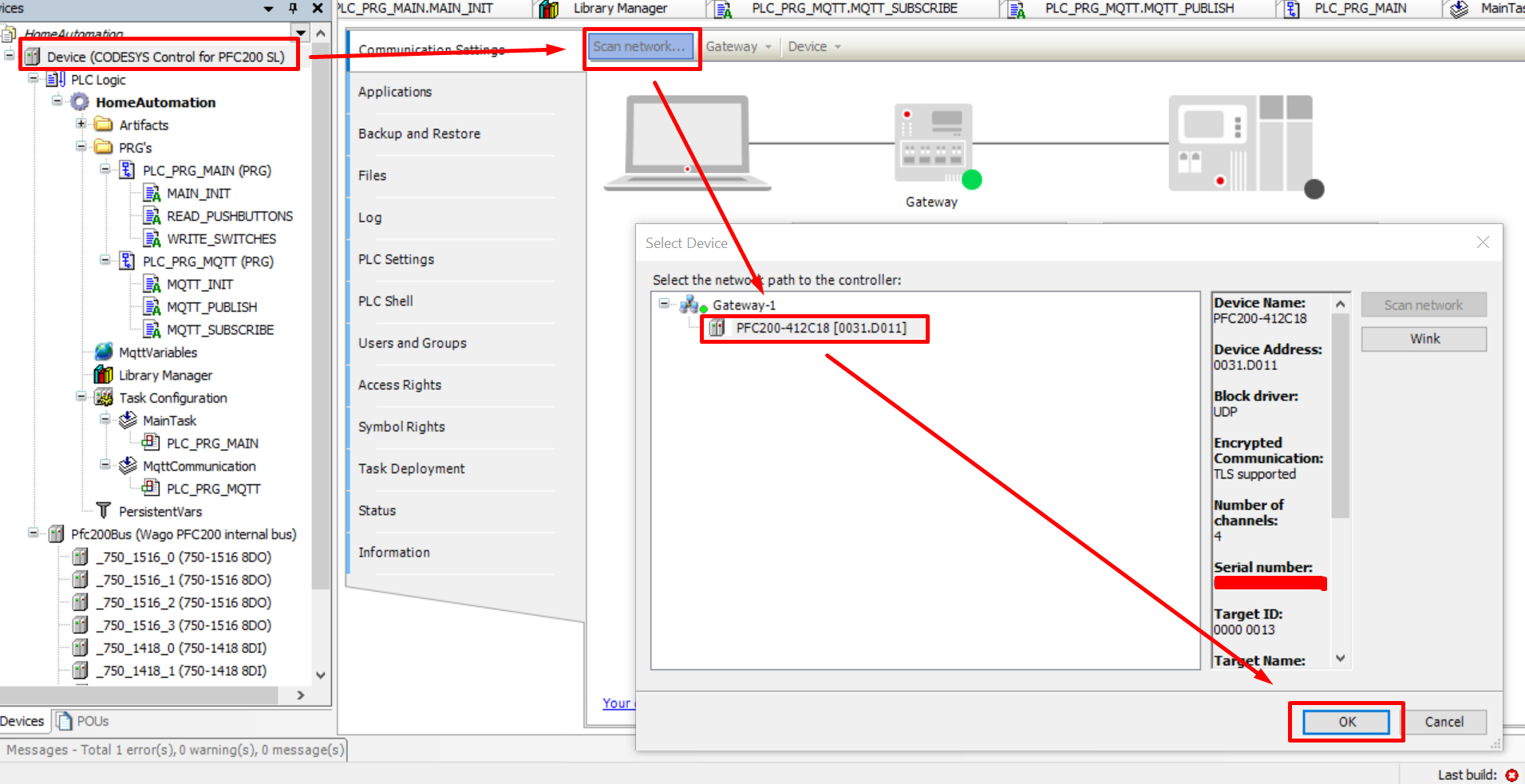Switch to the POUs panel tab
This screenshot has width=1525, height=784.
point(83,721)
